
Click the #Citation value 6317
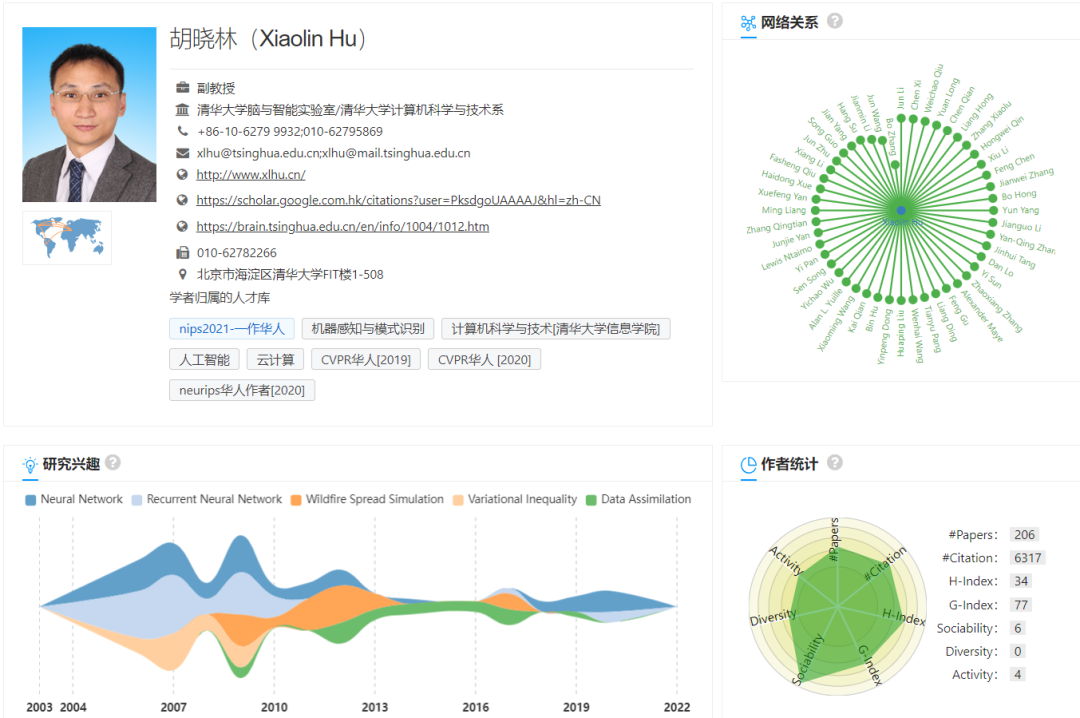click(x=1028, y=557)
